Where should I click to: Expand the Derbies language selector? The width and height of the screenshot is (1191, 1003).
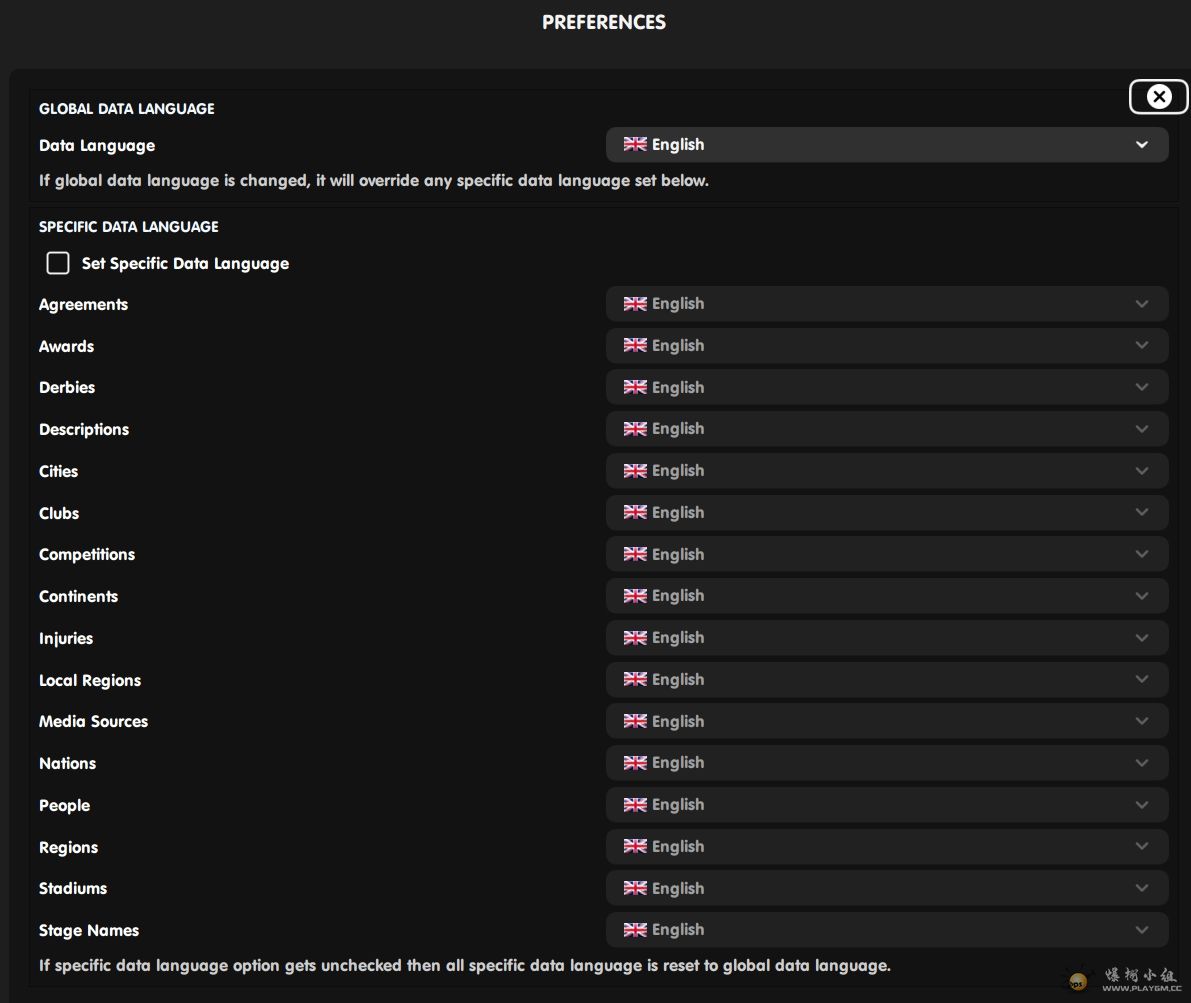tap(886, 387)
